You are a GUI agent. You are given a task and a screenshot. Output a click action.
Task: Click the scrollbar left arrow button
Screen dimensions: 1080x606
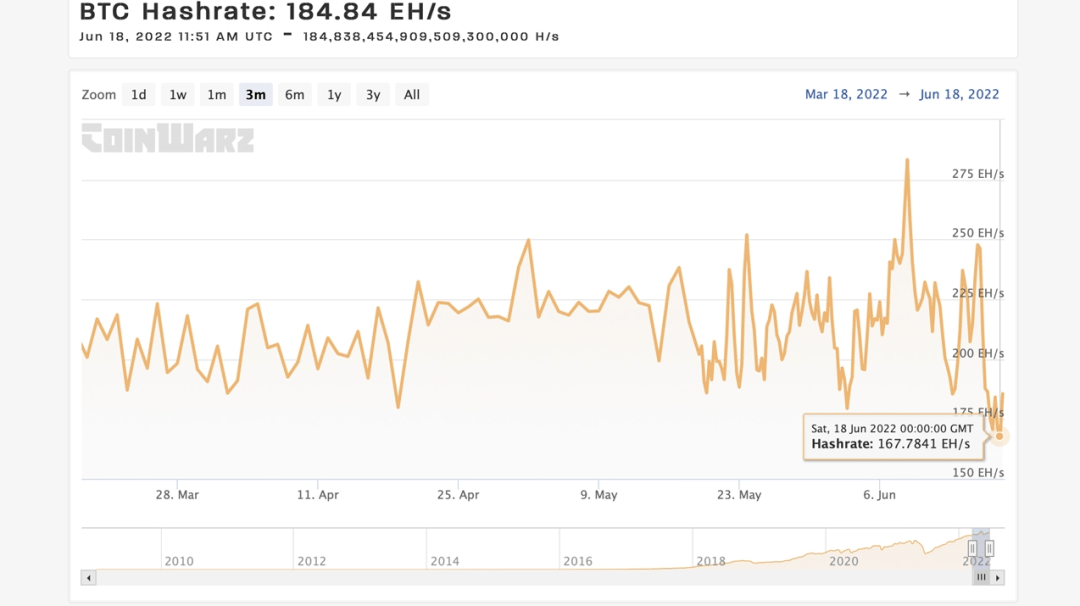pyautogui.click(x=89, y=577)
